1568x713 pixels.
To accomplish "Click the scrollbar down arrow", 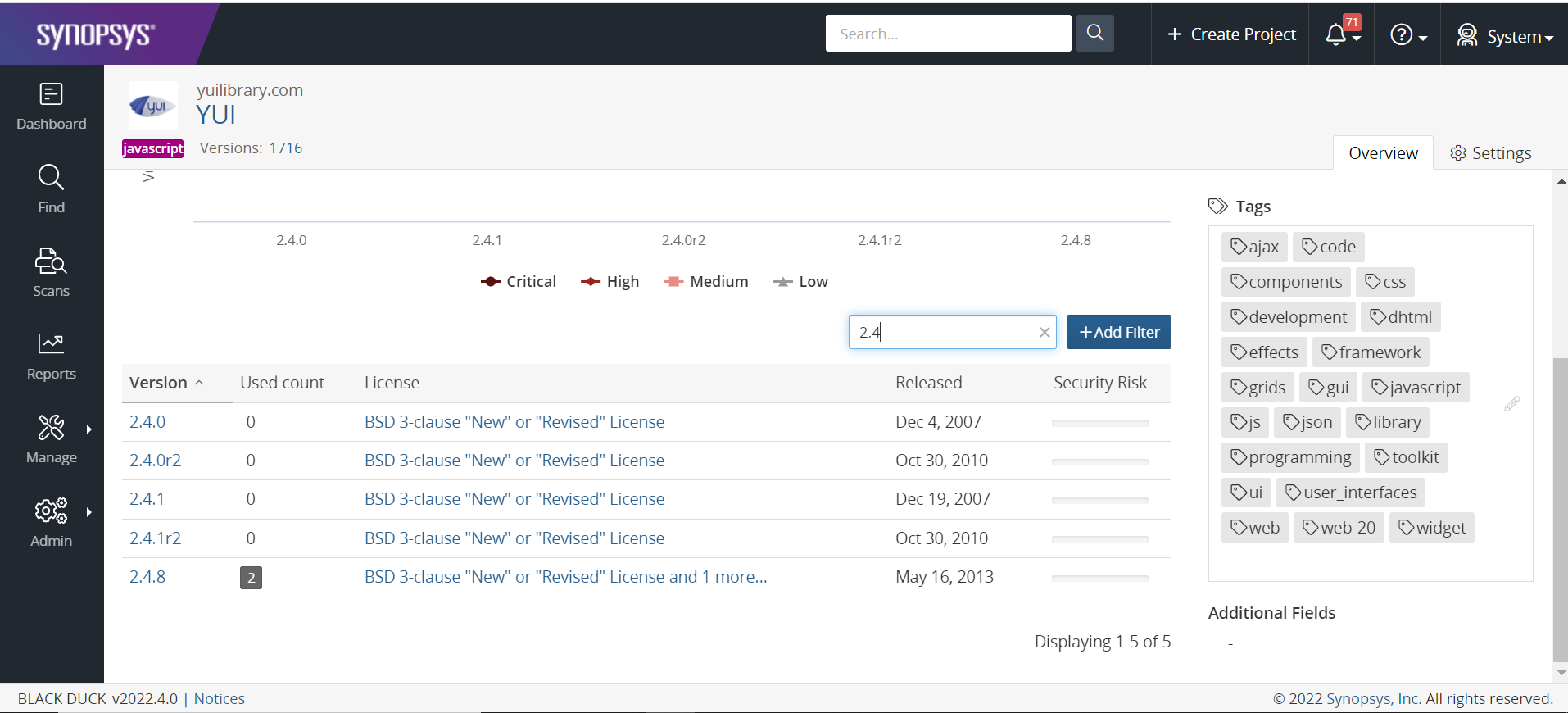I will click(x=1561, y=673).
